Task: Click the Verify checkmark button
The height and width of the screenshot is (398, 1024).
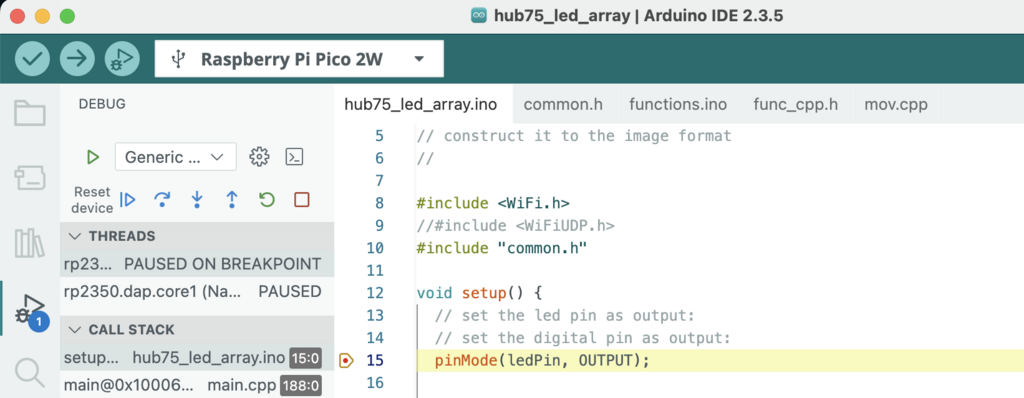Action: click(x=32, y=59)
